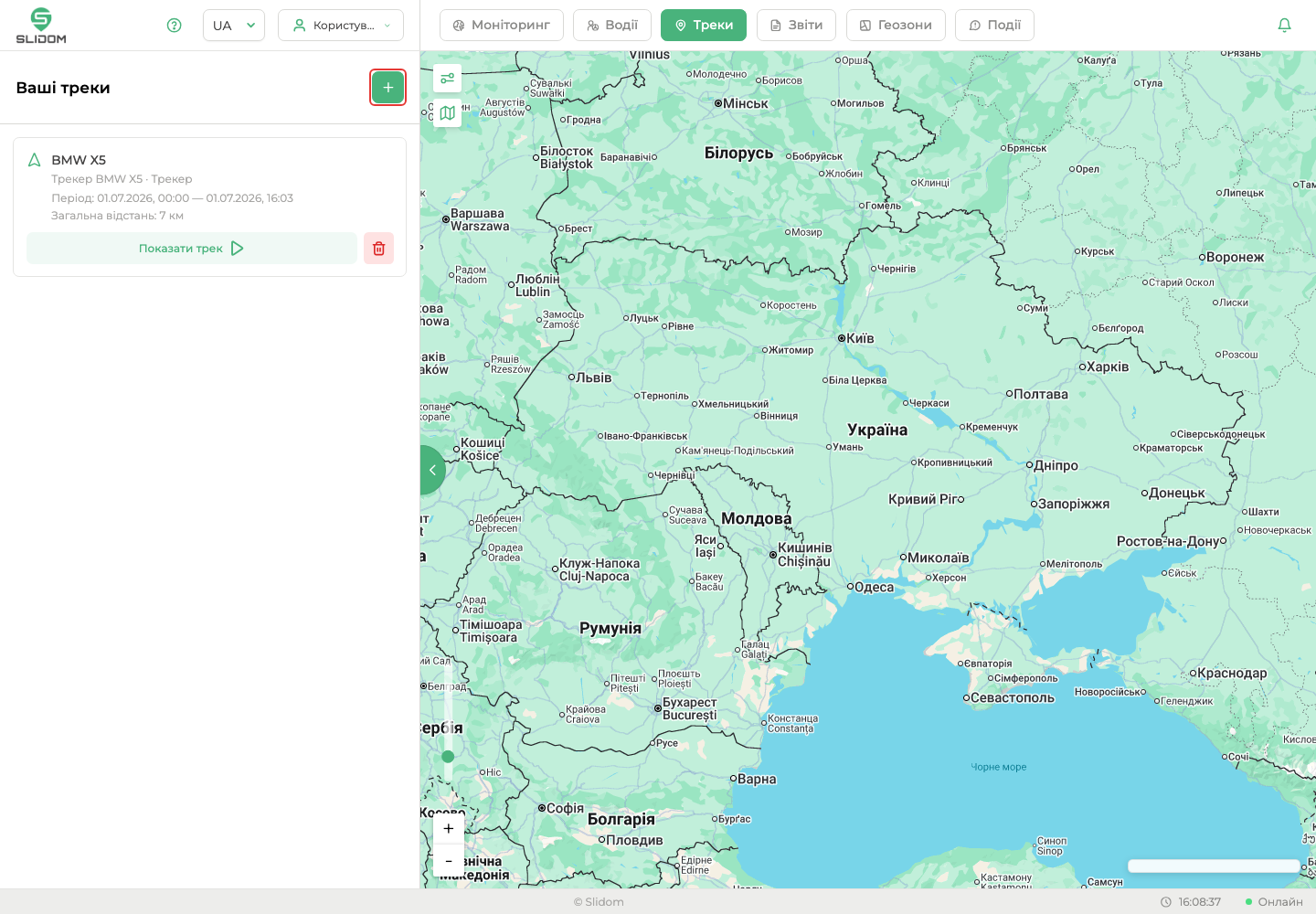The height and width of the screenshot is (914, 1316).
Task: Click Трекер BMW X5 · Трекер subtitle
Action: [x=122, y=179]
